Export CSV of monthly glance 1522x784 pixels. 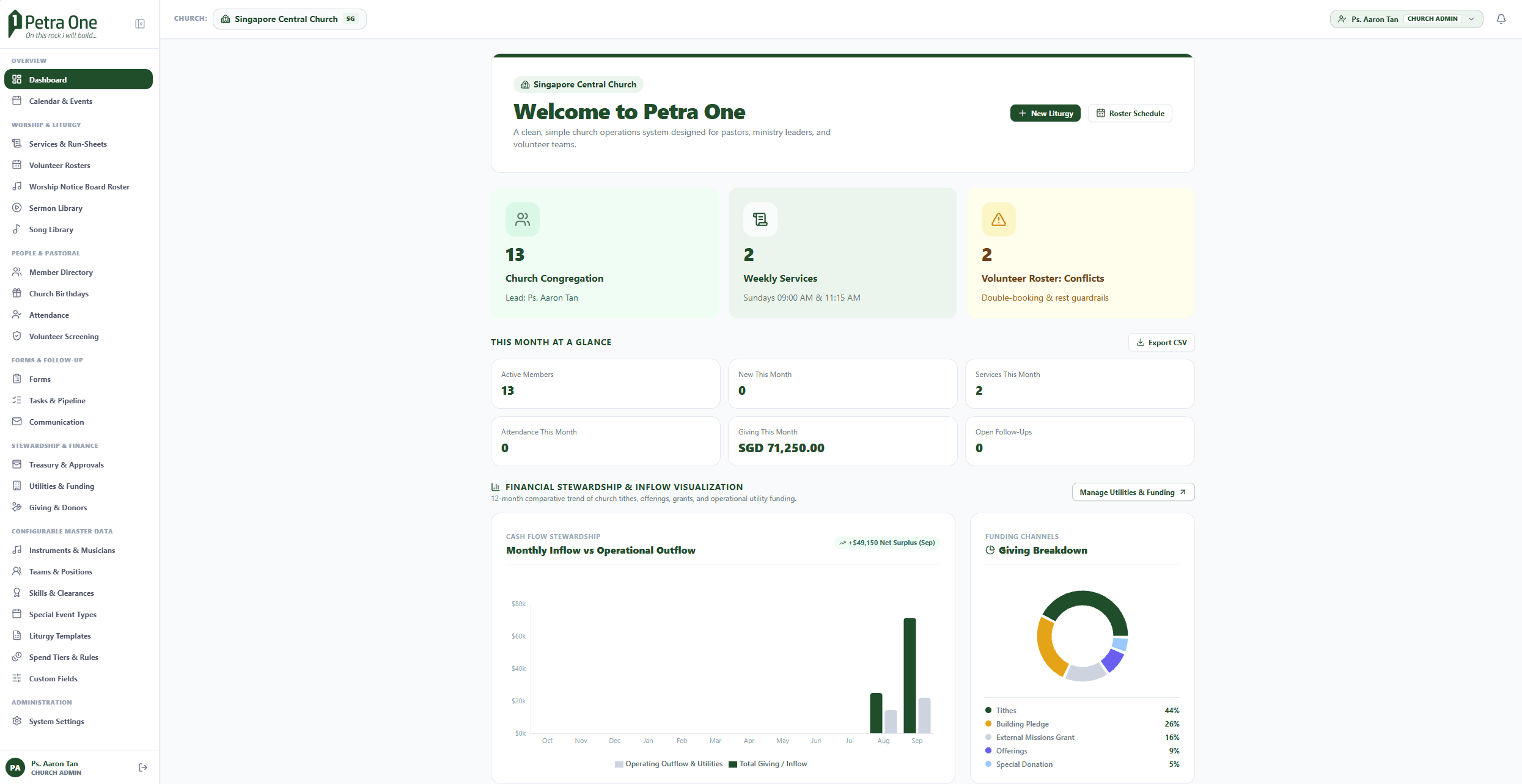tap(1161, 342)
